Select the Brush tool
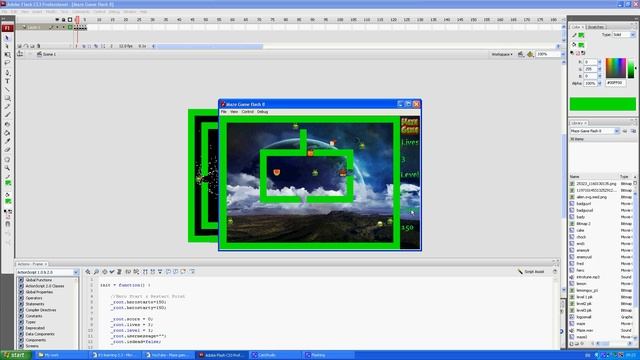640x360 pixels. pos(7,115)
